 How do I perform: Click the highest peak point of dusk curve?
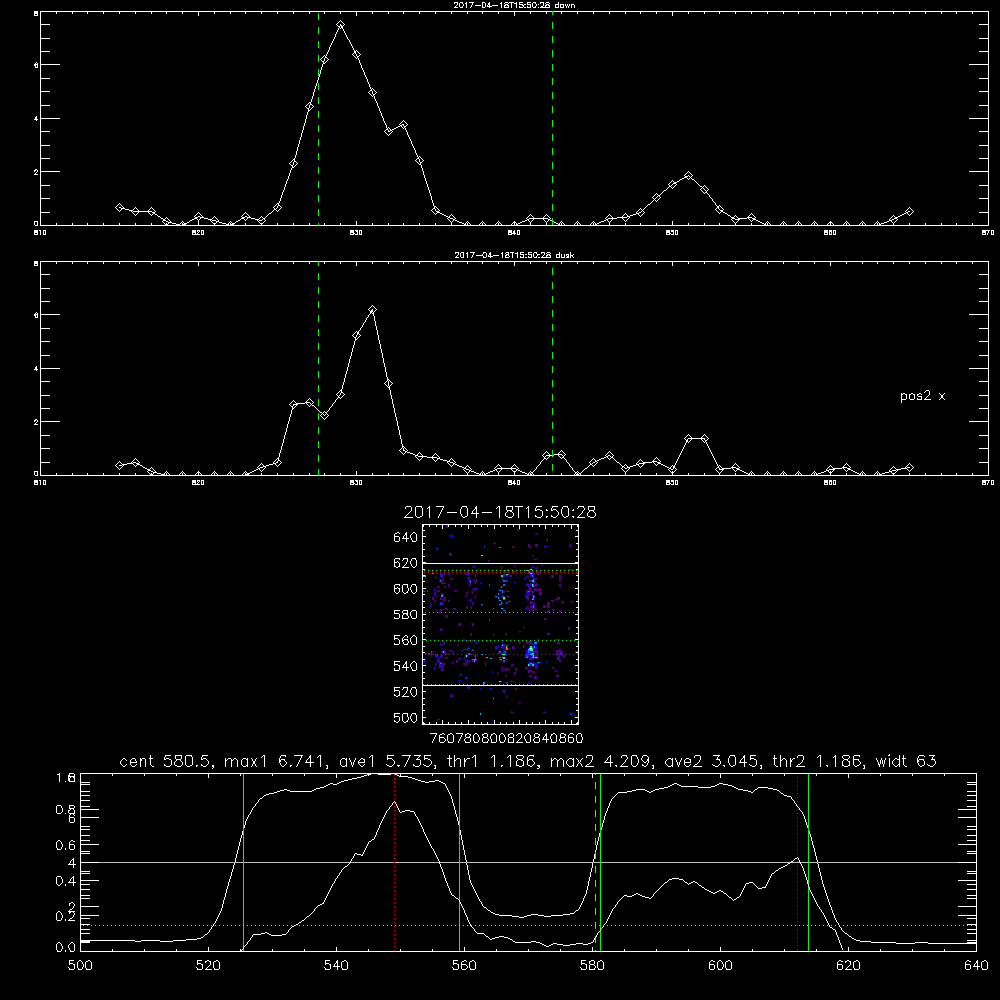[372, 309]
